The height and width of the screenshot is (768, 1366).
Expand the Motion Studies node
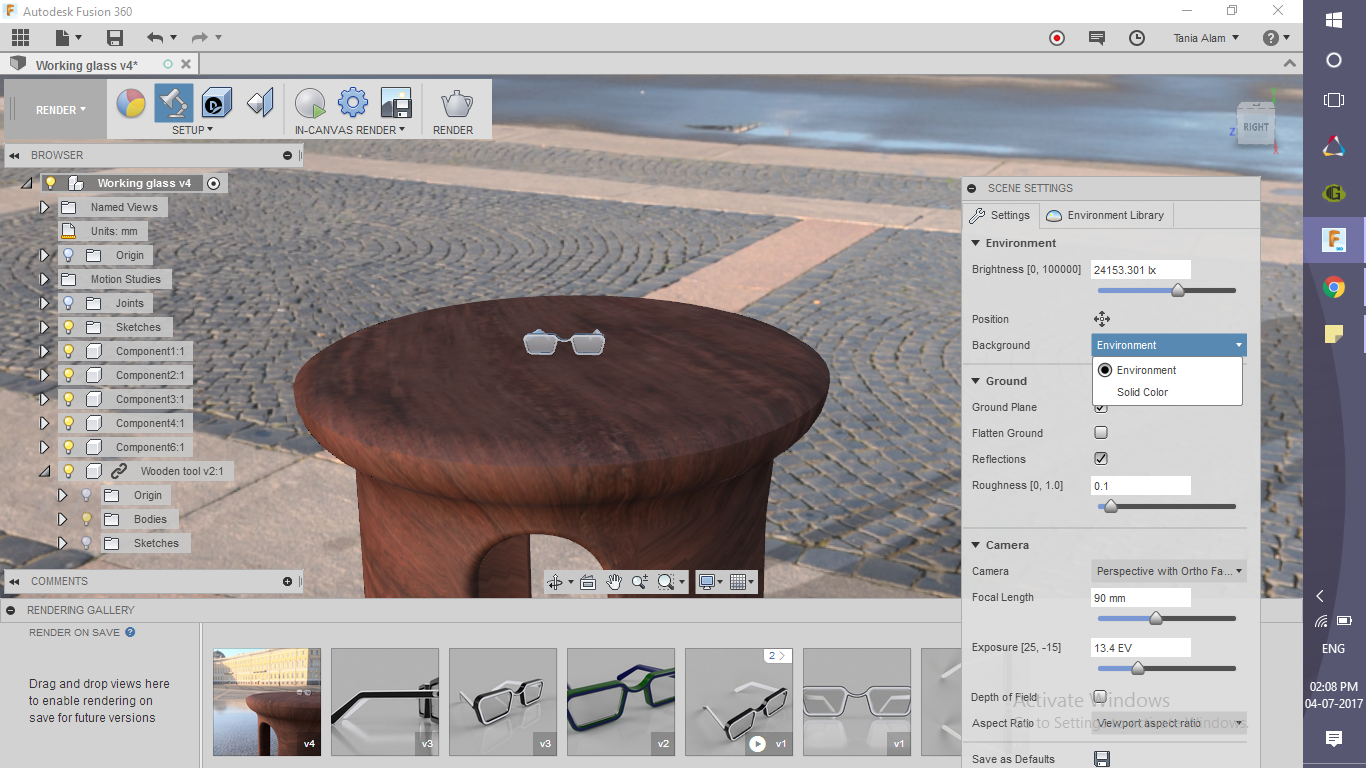pyautogui.click(x=44, y=279)
